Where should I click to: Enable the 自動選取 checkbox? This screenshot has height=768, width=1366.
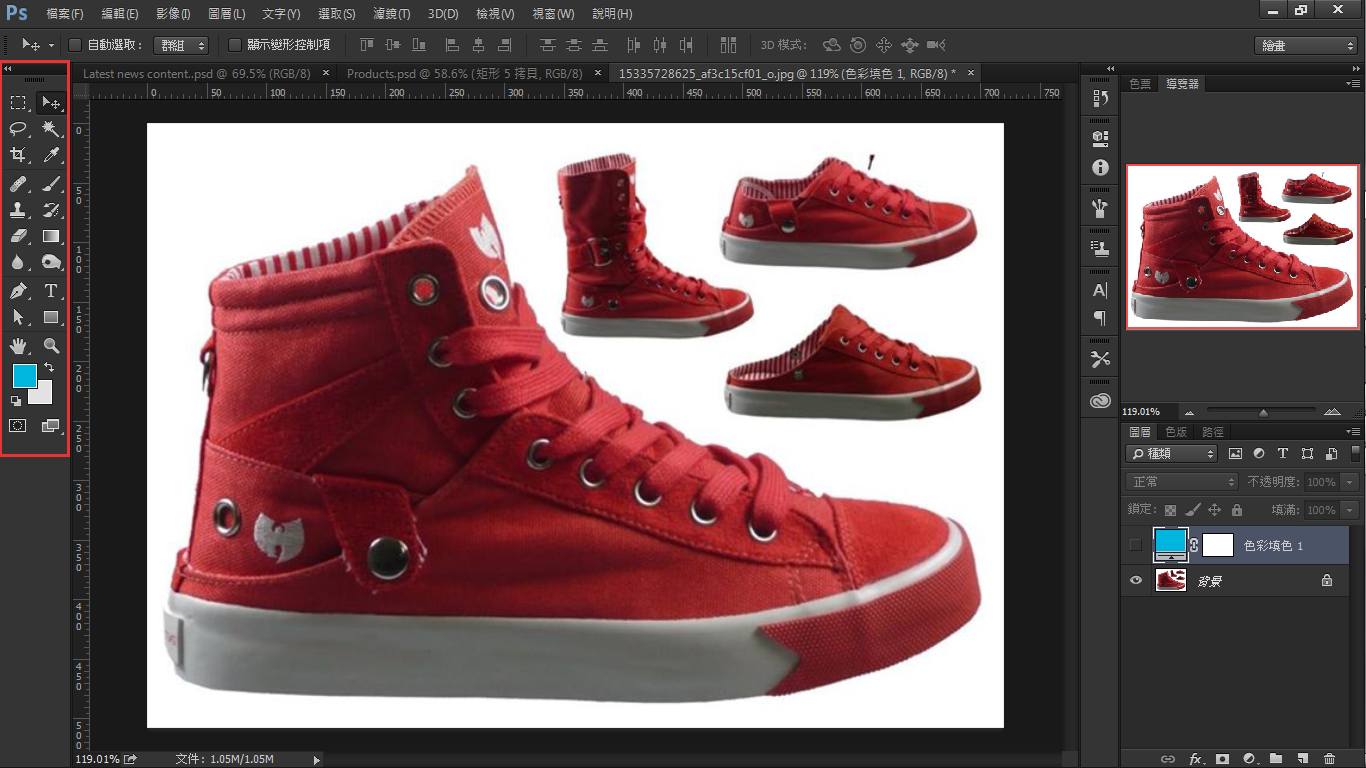pos(75,45)
